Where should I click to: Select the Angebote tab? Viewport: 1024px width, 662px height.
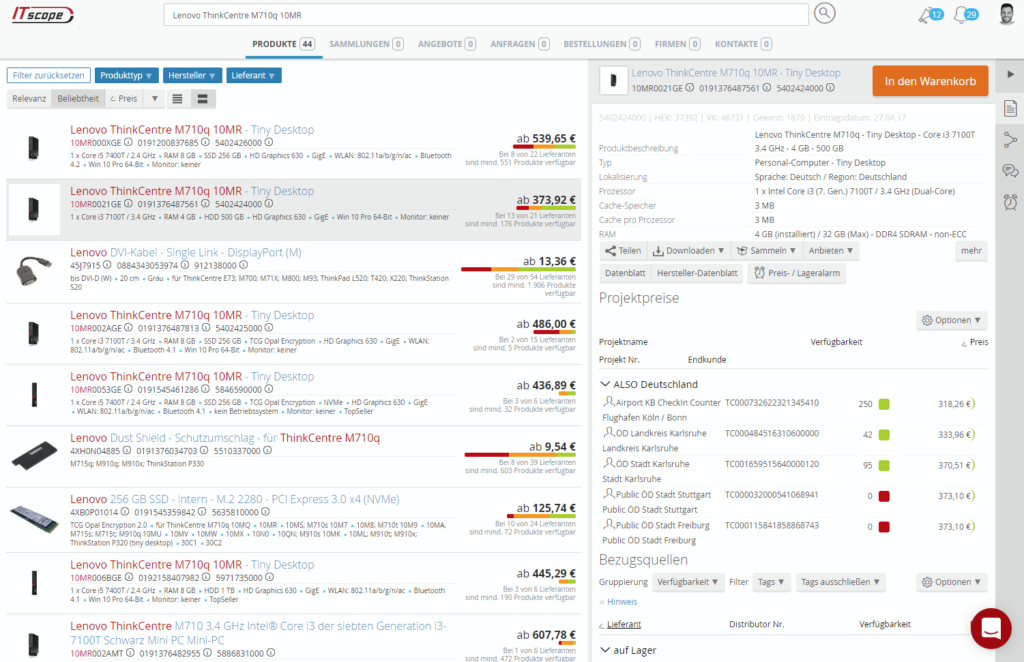click(447, 44)
